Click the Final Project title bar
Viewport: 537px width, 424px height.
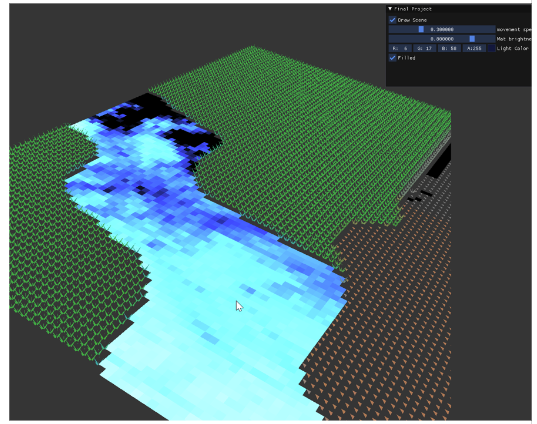point(459,9)
